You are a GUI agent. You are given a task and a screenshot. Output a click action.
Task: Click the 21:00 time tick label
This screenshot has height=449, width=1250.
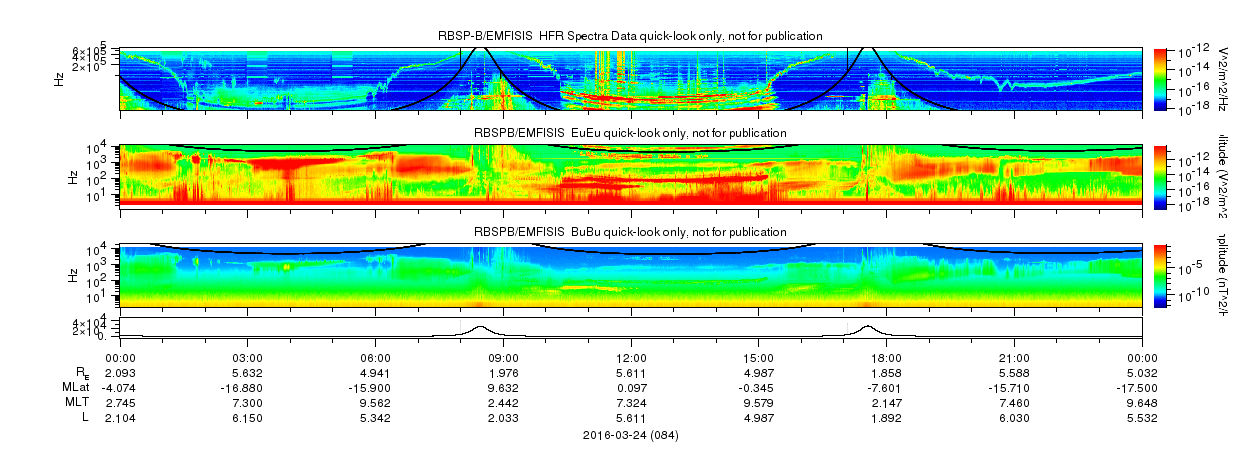1014,357
